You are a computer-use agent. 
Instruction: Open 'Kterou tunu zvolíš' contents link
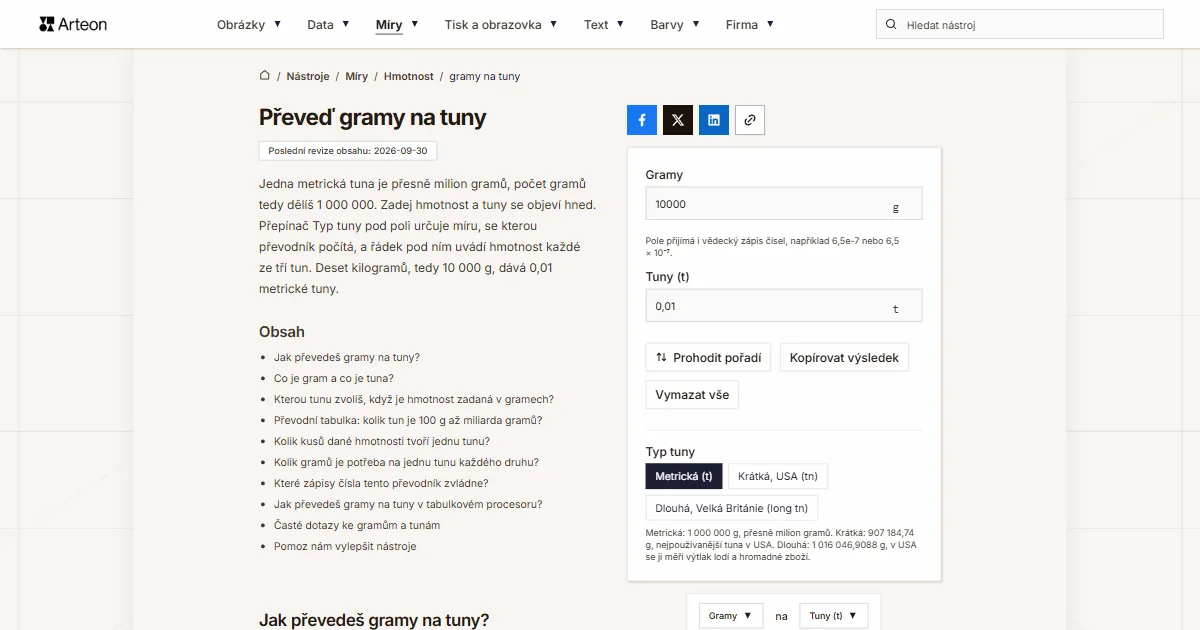[414, 399]
